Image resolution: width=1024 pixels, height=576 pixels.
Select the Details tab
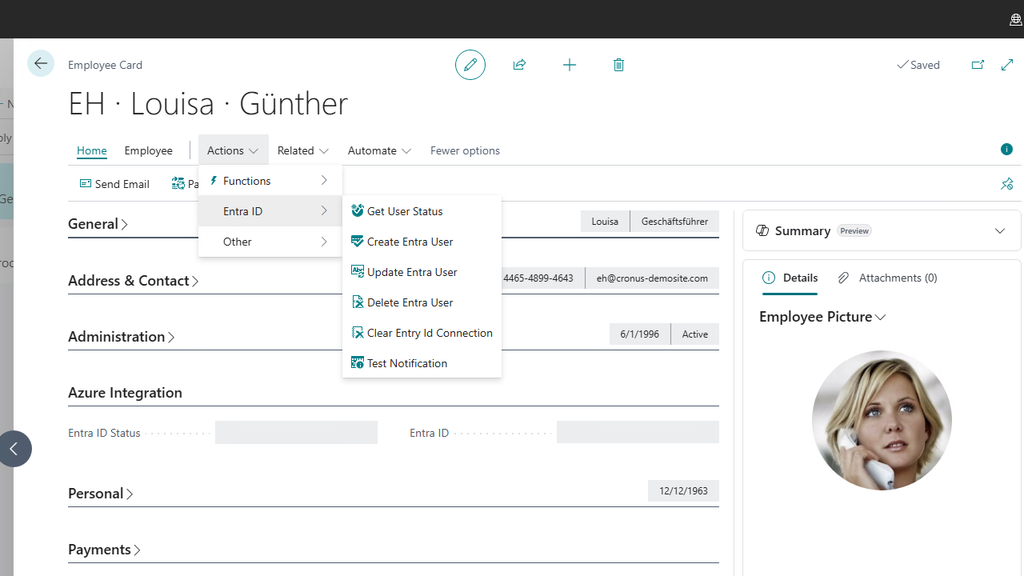tap(790, 278)
